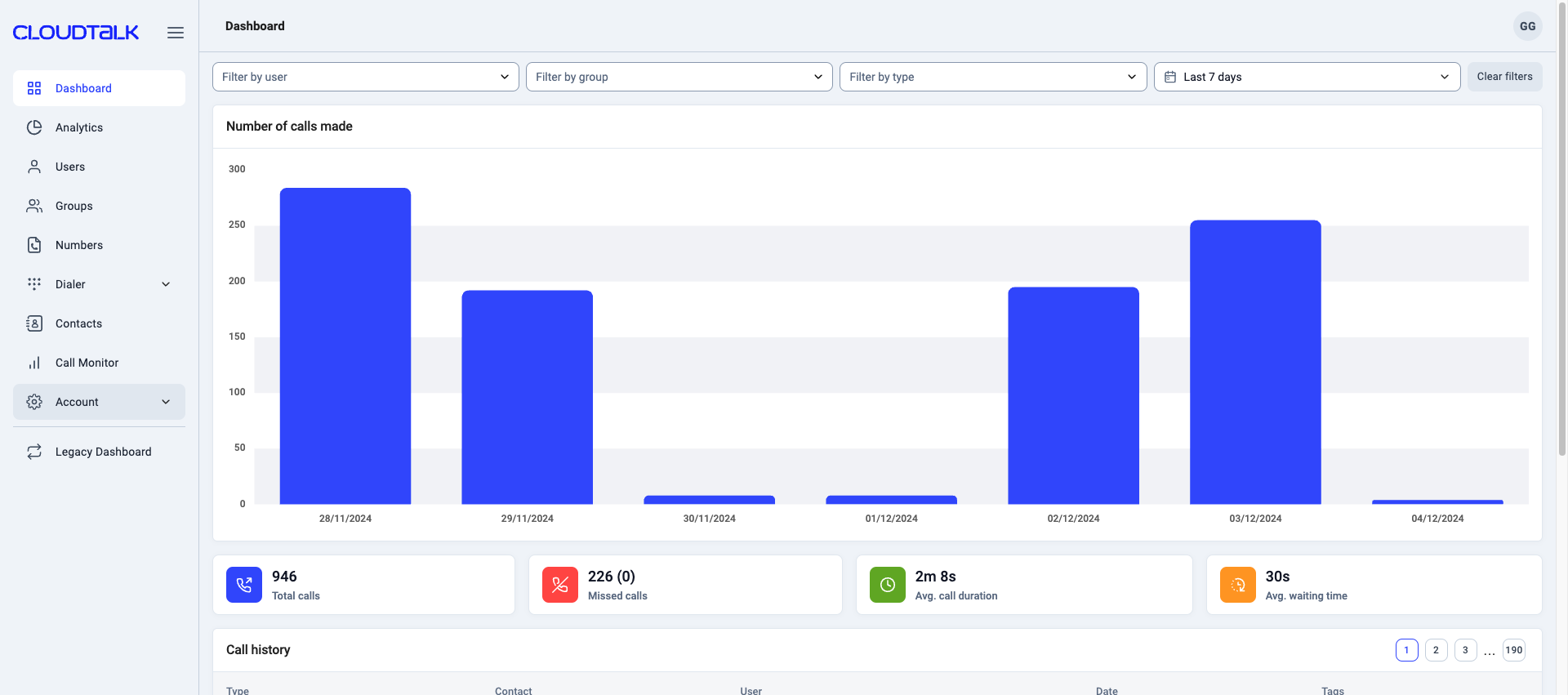Expand the Dialer submenu chevron
Screen dimensions: 1568x695
point(166,284)
